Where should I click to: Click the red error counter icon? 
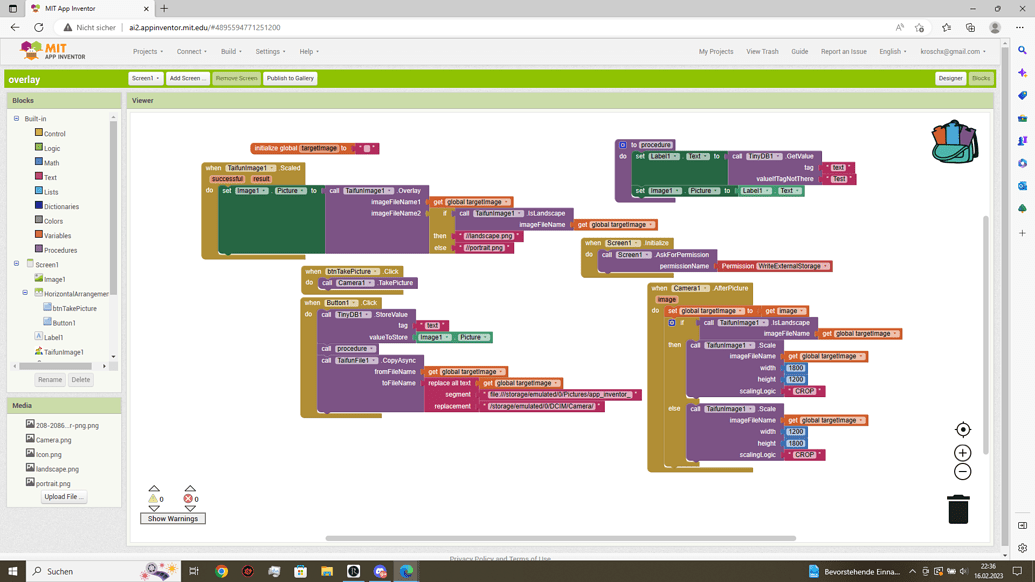(x=188, y=496)
